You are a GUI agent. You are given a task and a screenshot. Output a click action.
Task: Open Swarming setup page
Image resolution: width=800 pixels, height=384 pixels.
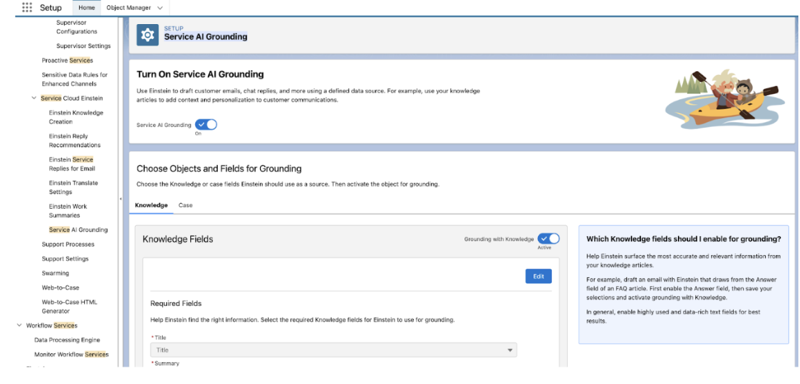(55, 273)
